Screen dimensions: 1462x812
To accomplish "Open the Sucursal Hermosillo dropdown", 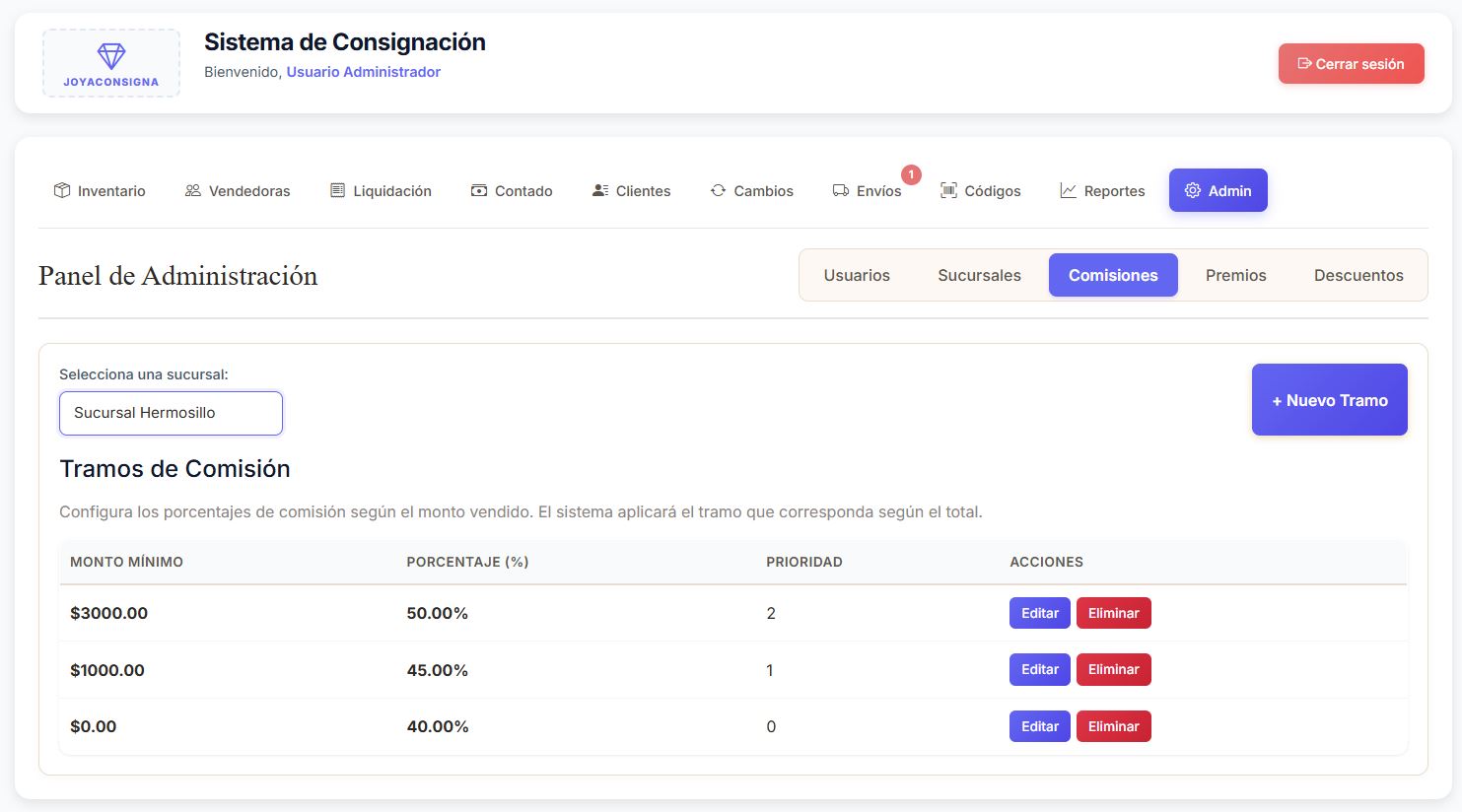I will tap(171, 413).
